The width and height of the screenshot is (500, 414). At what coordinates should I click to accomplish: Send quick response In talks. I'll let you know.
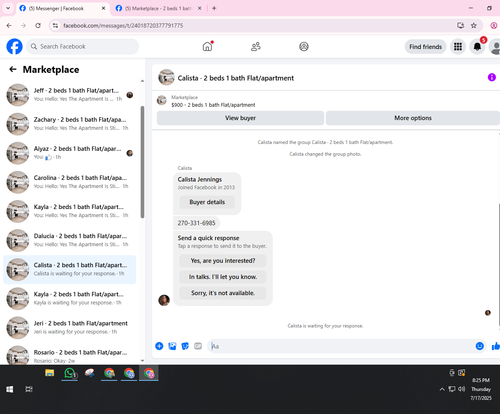[223, 277]
